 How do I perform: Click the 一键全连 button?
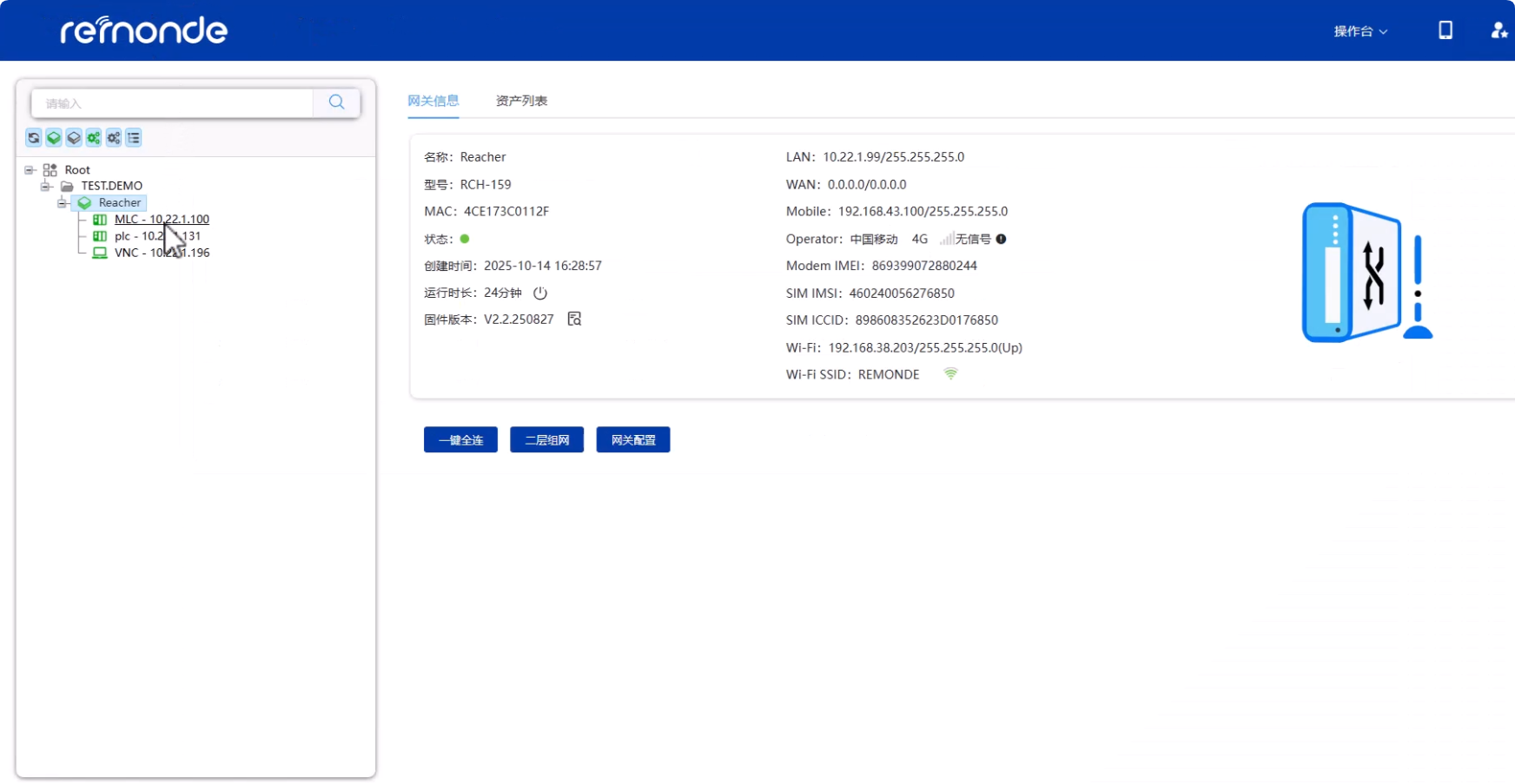[460, 439]
